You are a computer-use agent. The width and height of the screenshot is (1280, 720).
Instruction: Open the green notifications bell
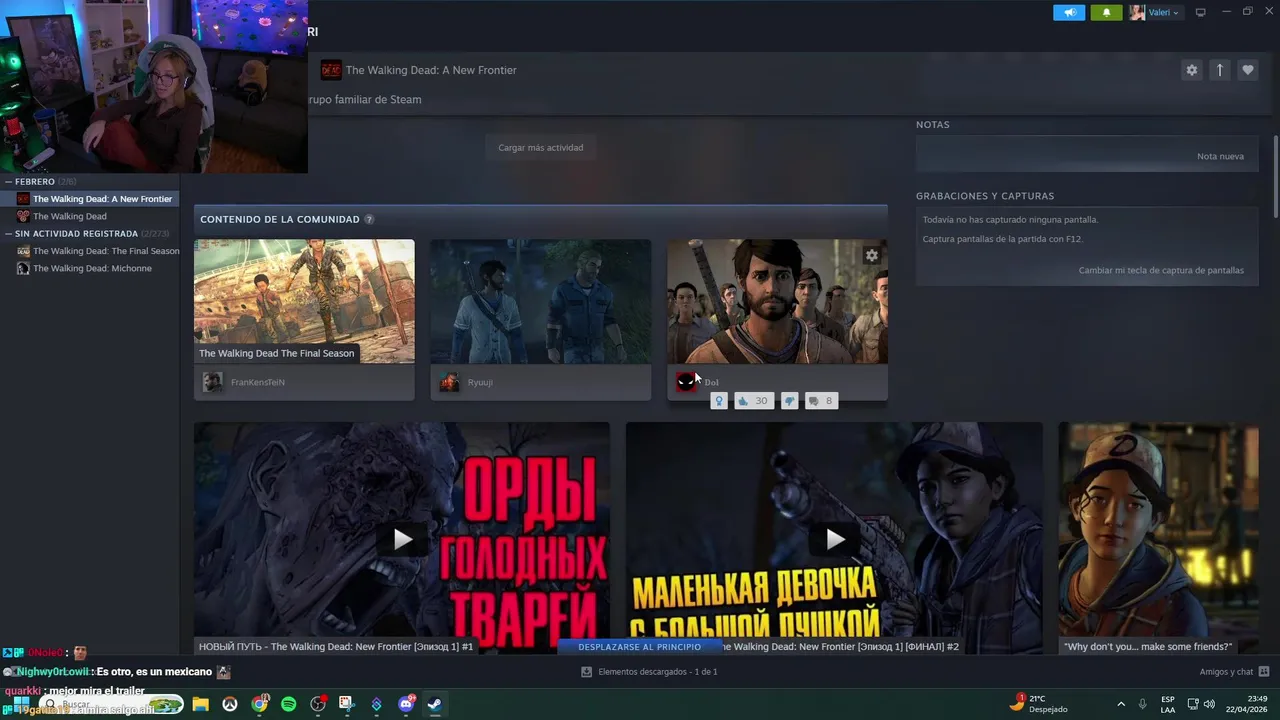tap(1106, 12)
